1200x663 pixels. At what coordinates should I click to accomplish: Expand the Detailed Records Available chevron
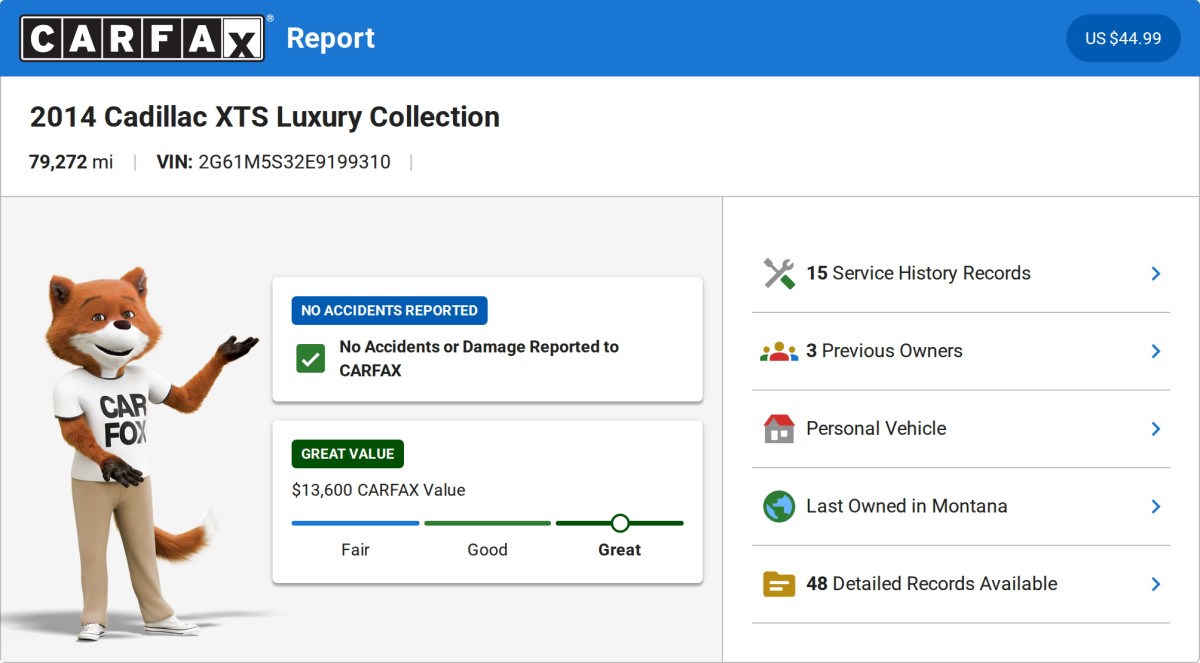1156,584
